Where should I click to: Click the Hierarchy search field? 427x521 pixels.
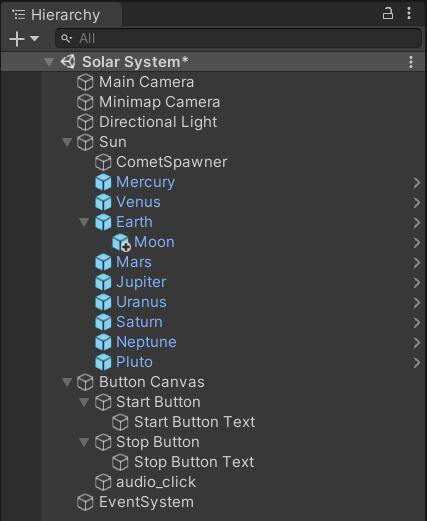[238, 38]
